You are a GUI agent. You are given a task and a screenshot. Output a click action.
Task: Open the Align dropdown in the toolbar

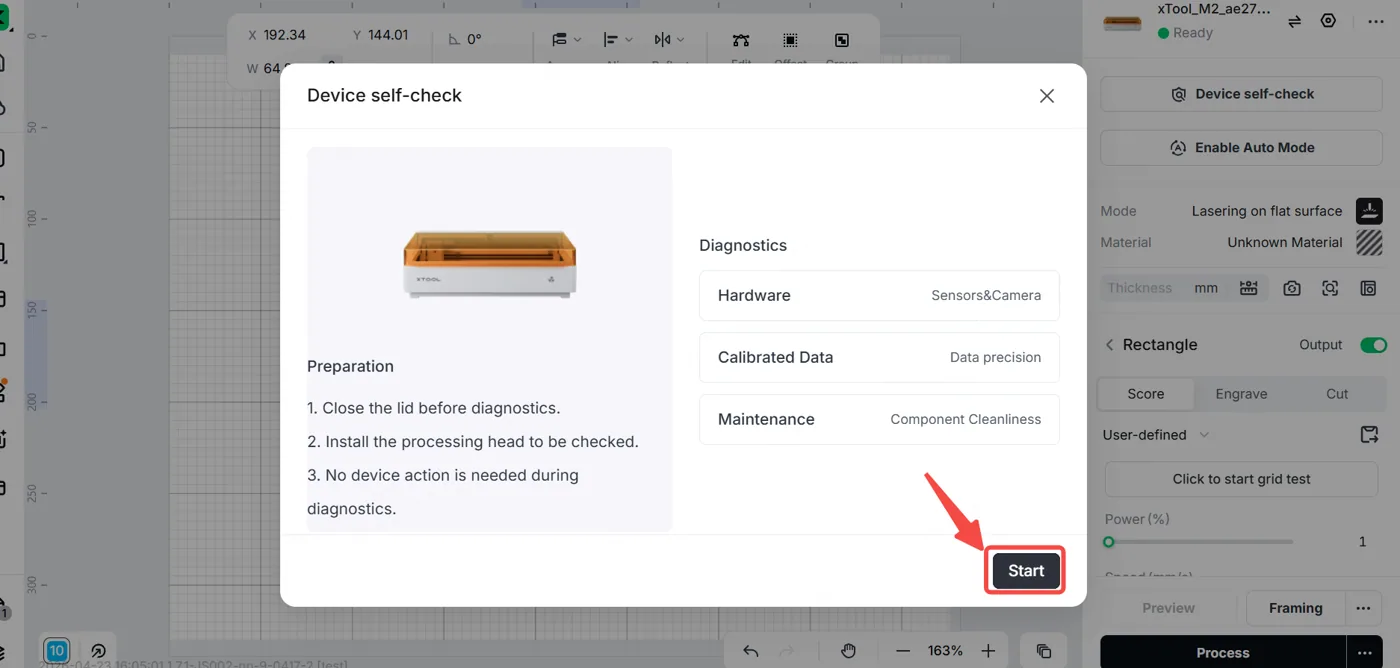pyautogui.click(x=618, y=39)
